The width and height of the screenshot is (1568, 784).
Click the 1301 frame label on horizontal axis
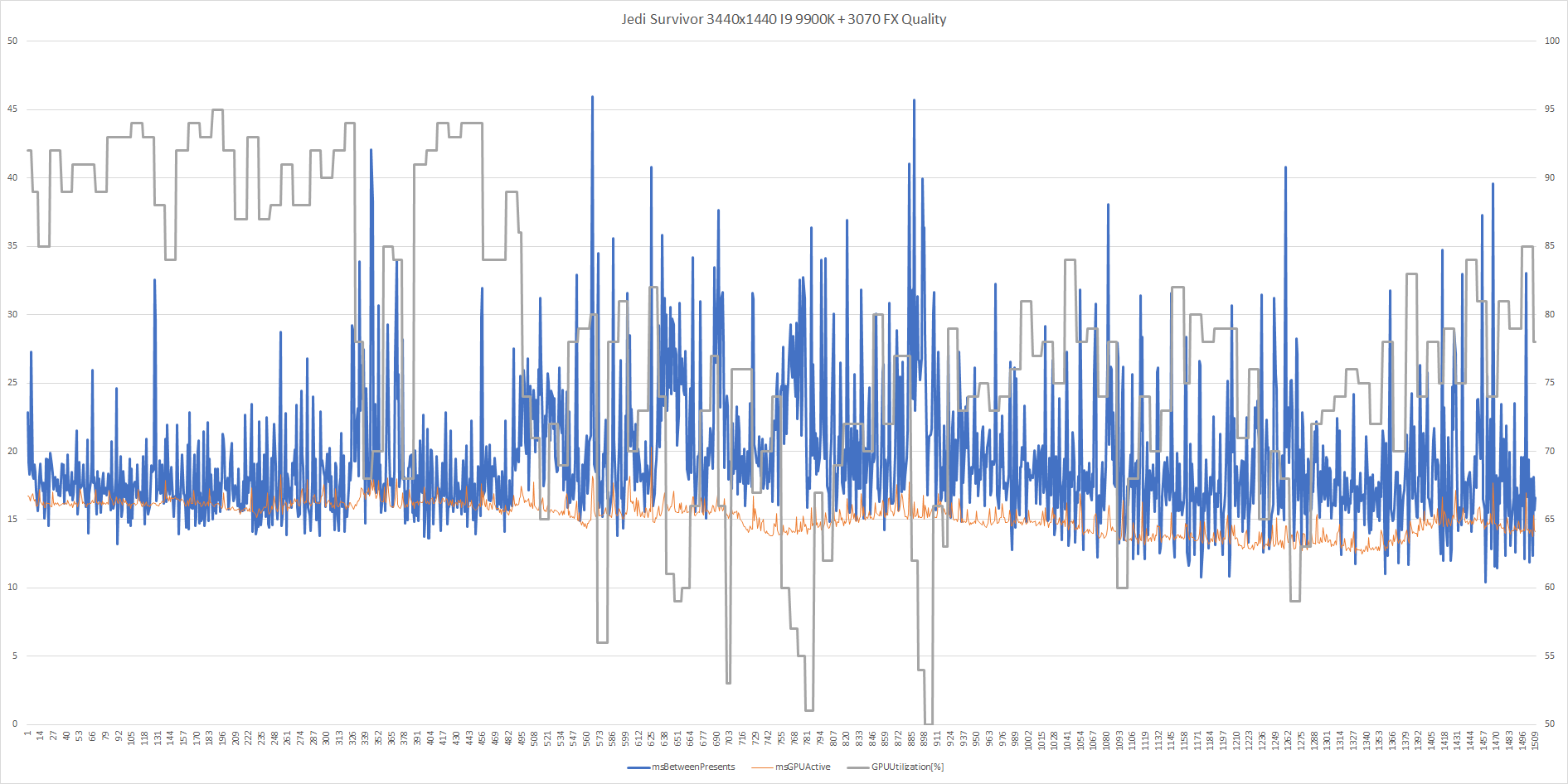coord(1328,739)
